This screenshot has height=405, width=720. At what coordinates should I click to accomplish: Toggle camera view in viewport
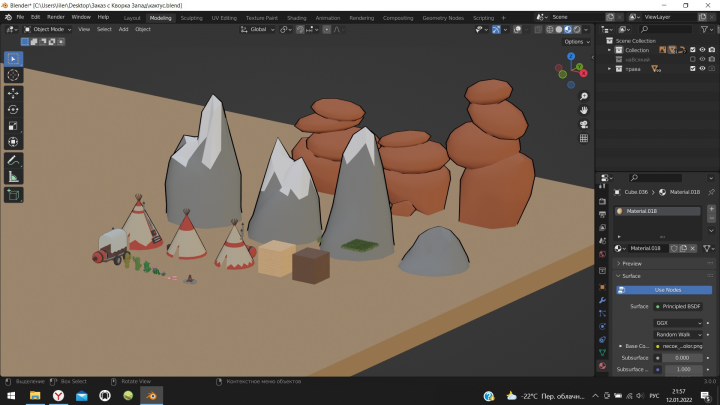tap(584, 124)
